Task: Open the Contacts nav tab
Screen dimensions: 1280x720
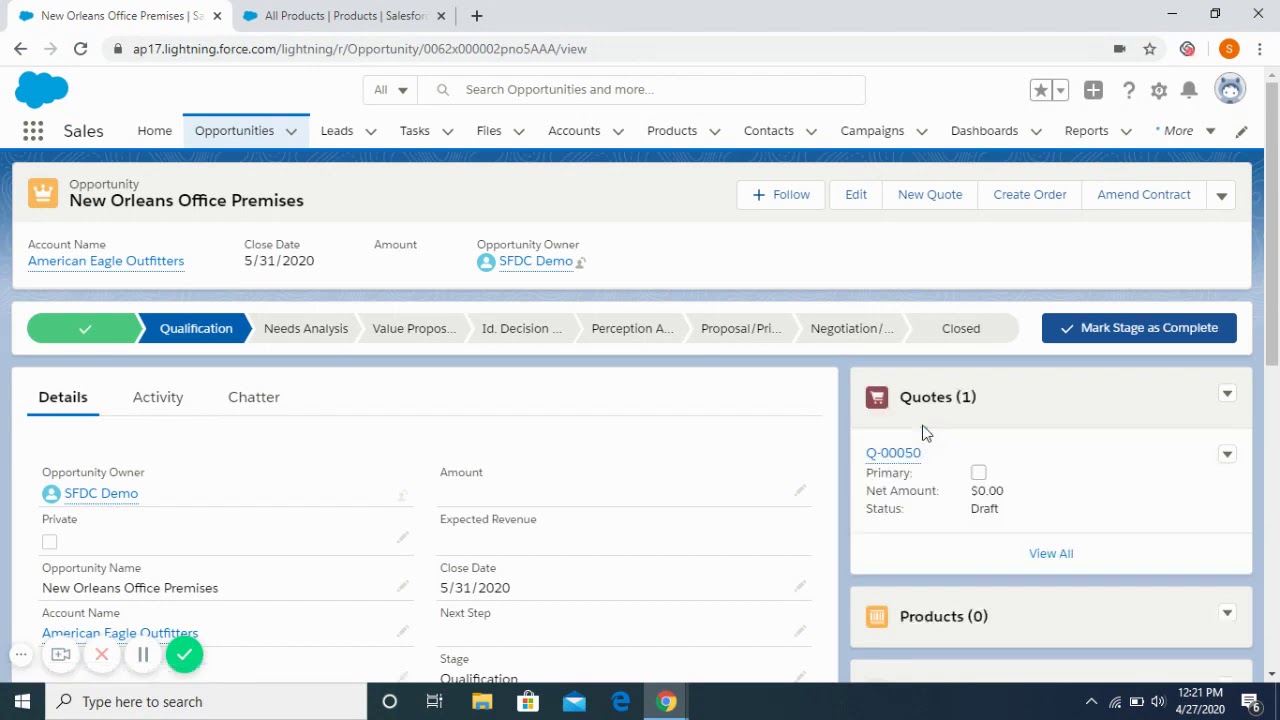Action: (769, 131)
